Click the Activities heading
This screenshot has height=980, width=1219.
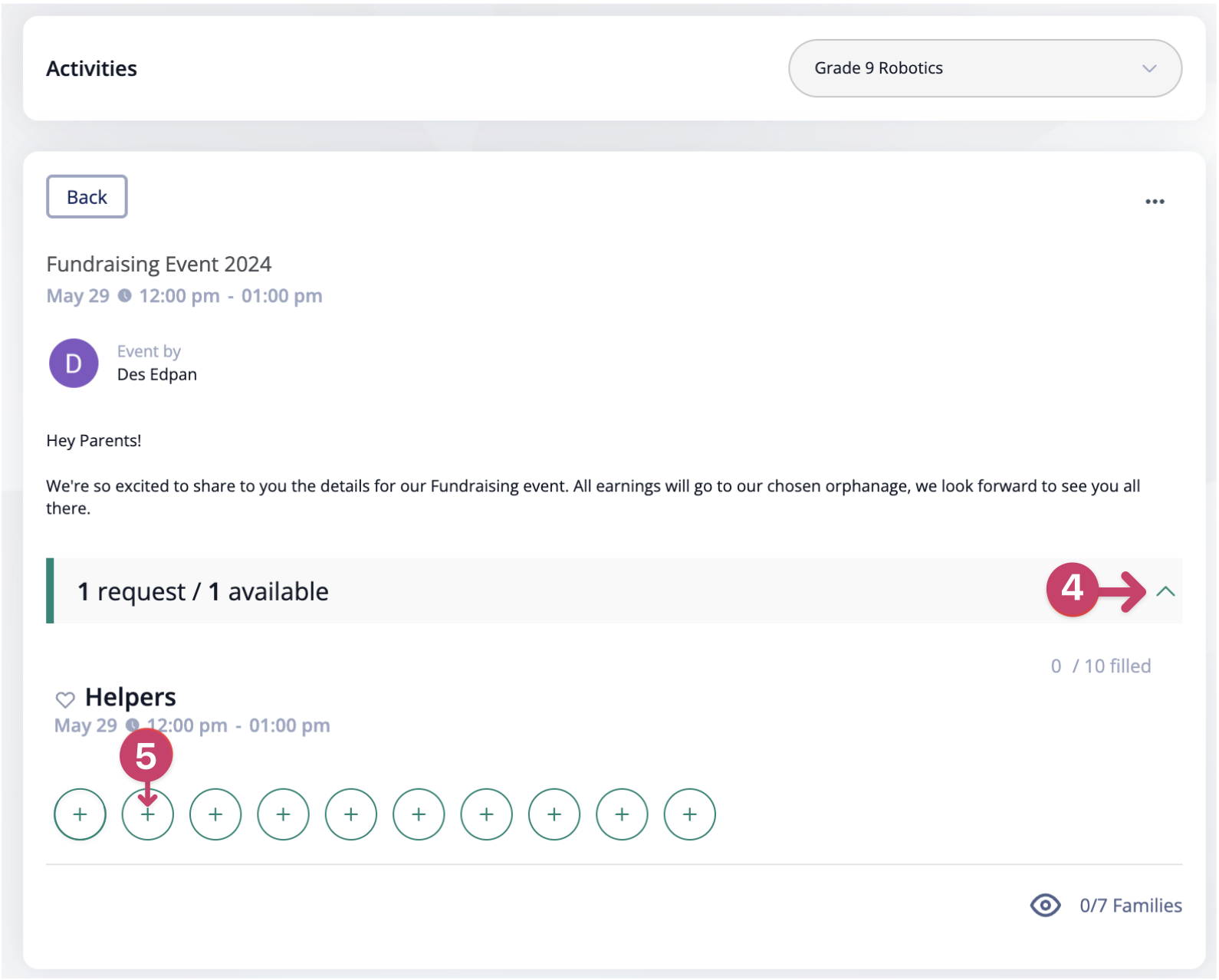tap(91, 69)
